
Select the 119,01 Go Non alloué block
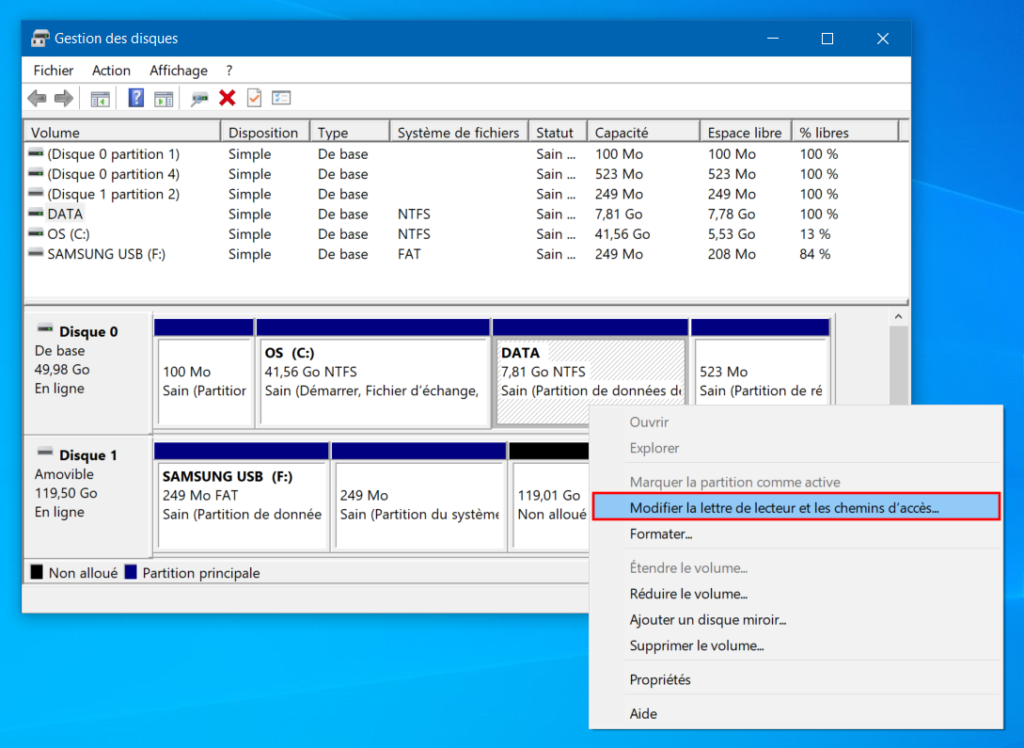coord(549,496)
